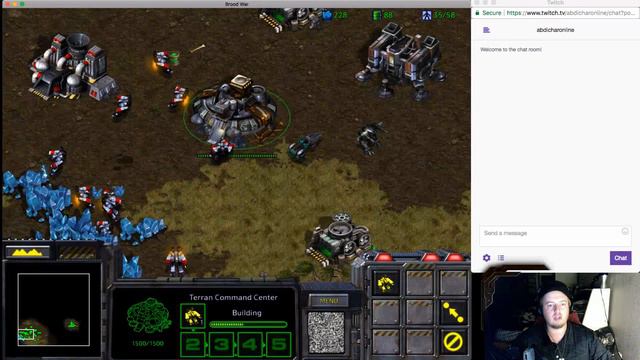
Task: Click production queue slot 4
Action: pos(250,344)
